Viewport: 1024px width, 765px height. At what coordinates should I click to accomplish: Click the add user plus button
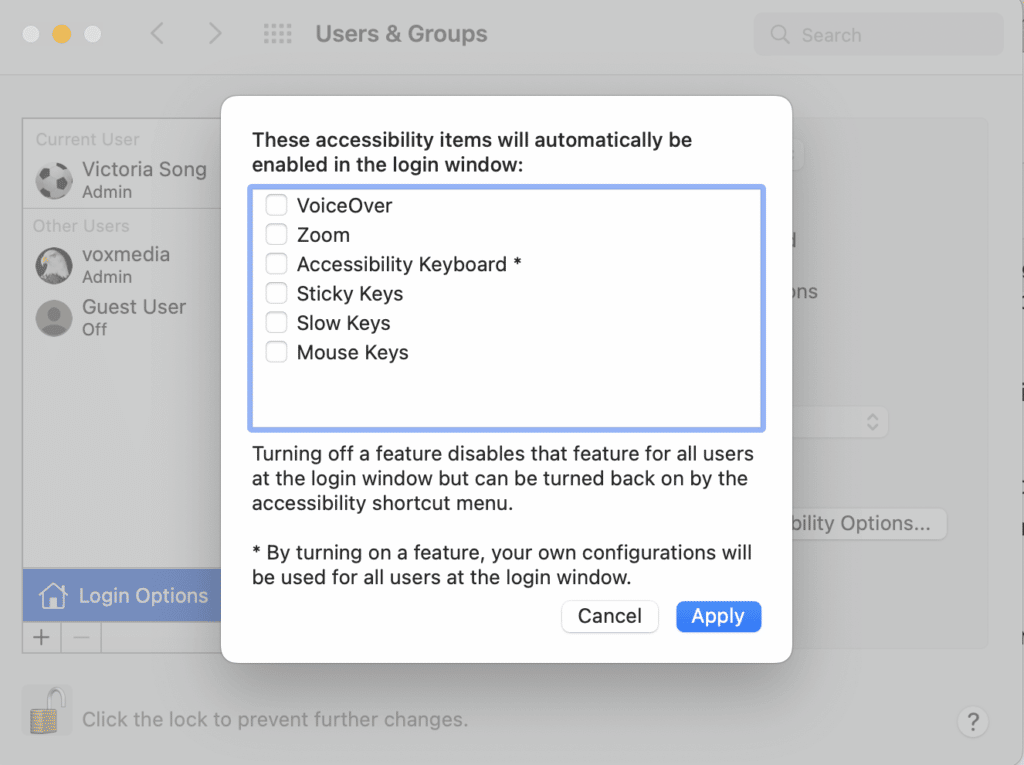(x=41, y=637)
